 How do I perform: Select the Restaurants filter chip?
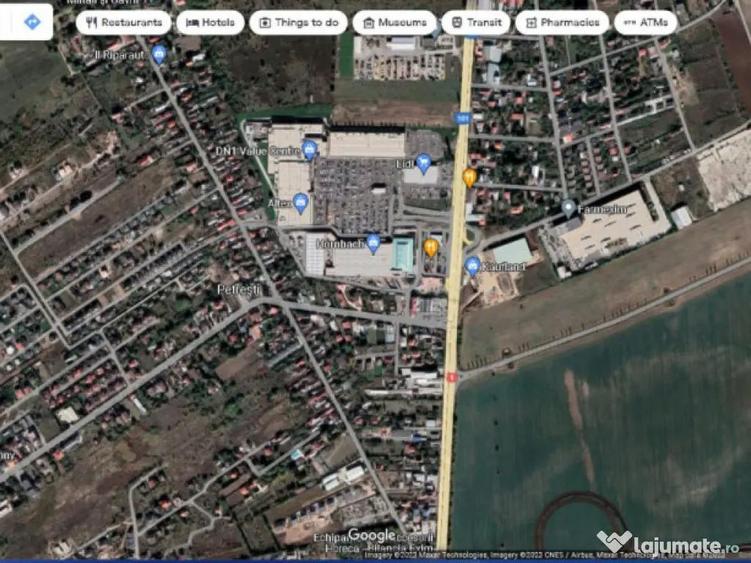pos(123,22)
